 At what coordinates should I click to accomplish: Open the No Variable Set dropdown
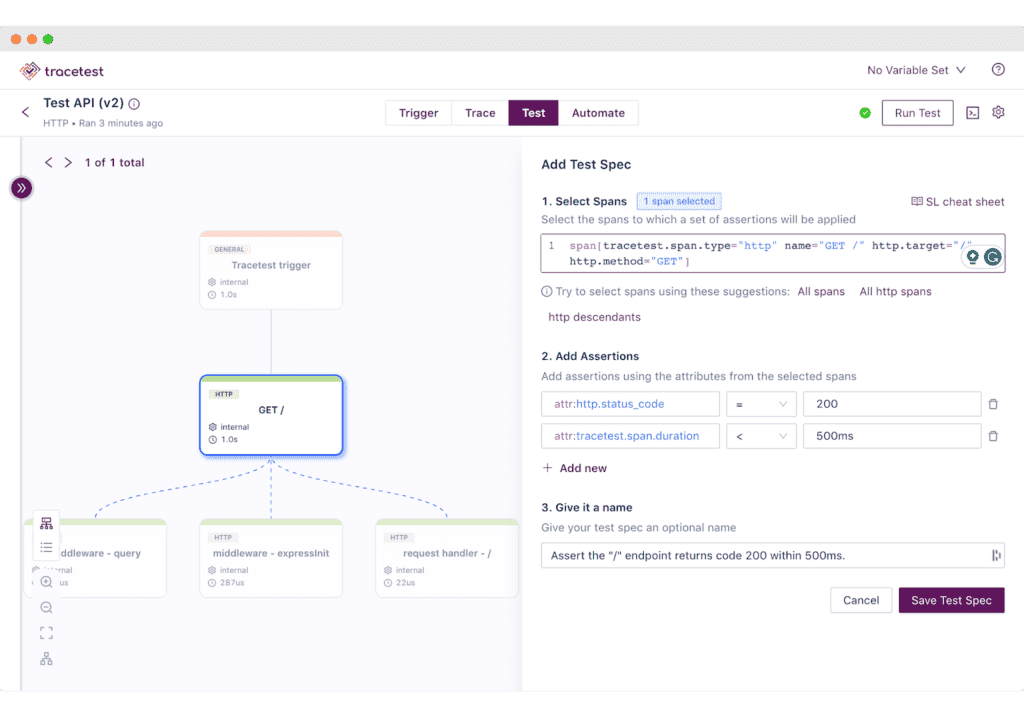(916, 70)
